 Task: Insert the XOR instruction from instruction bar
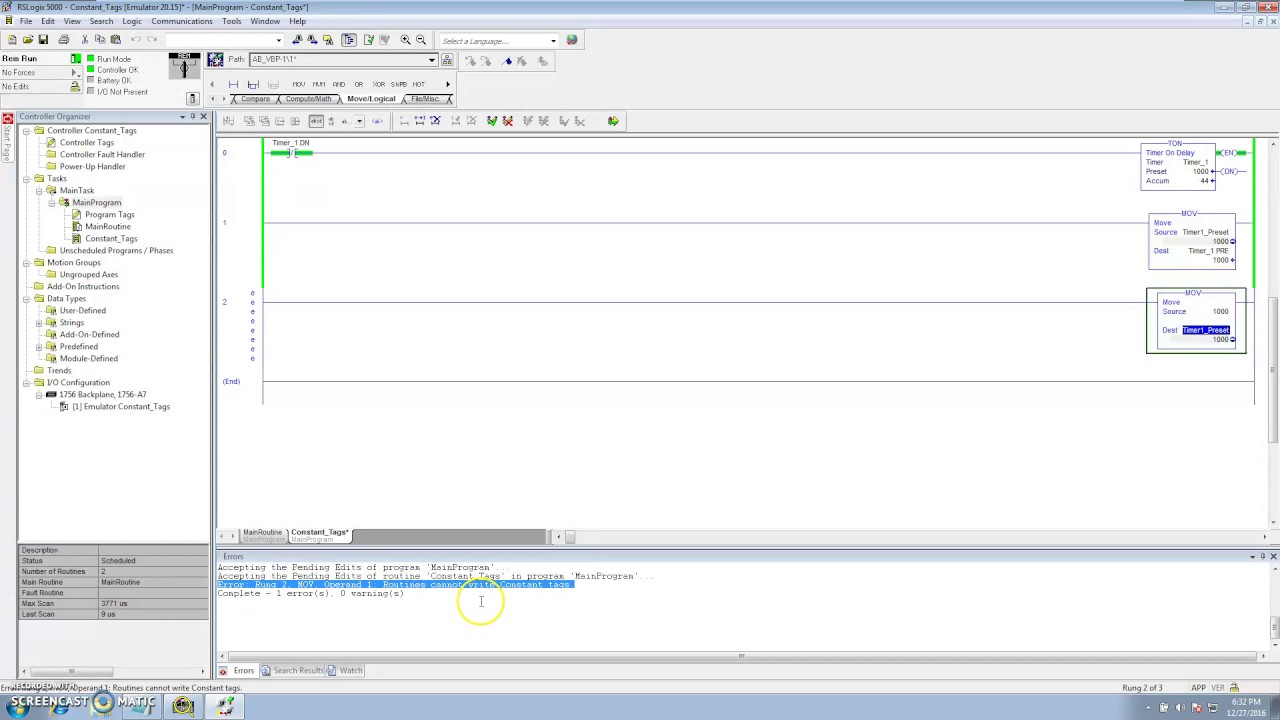point(378,84)
